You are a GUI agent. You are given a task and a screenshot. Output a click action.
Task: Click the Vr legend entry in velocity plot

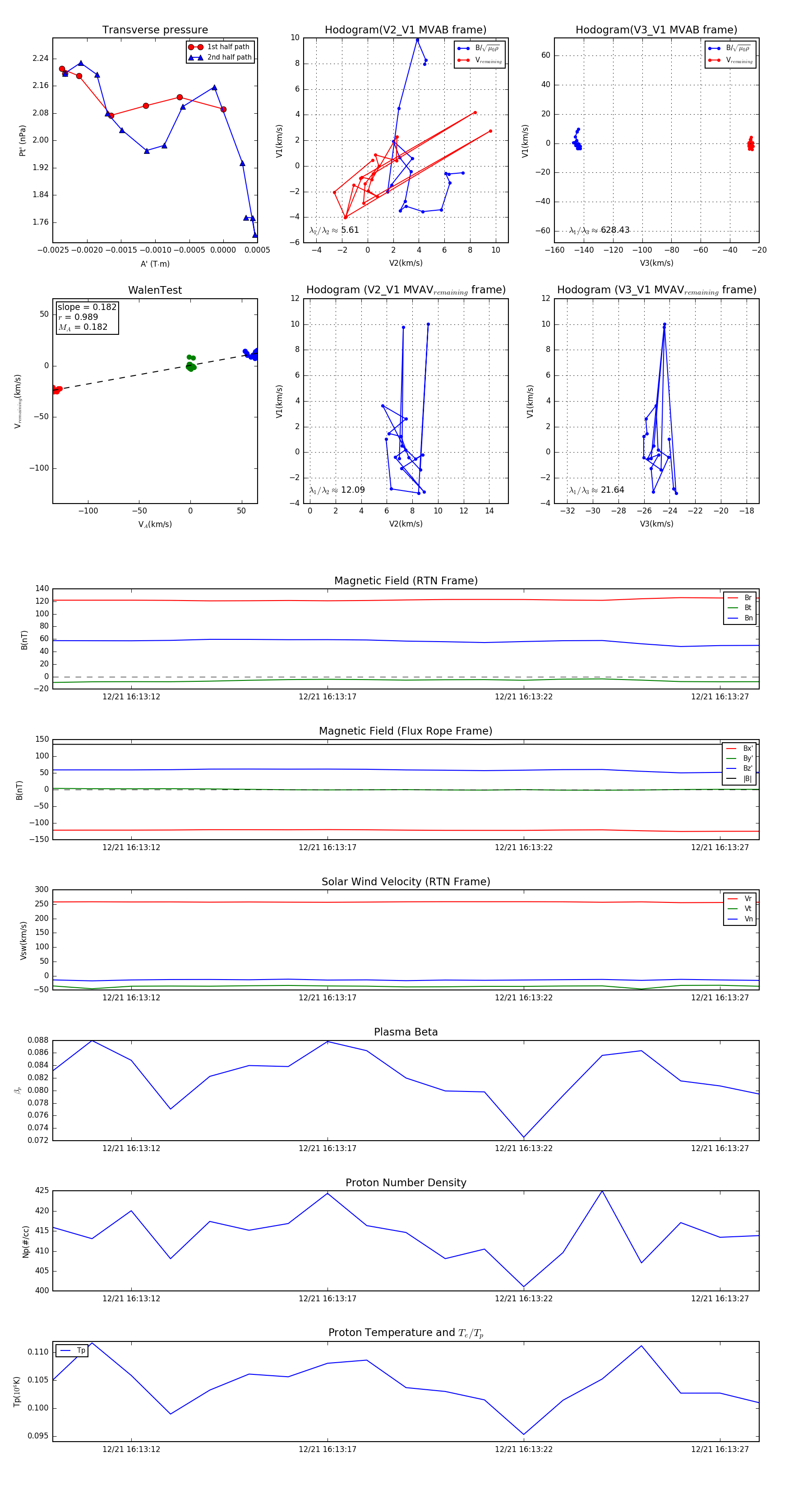(740, 898)
